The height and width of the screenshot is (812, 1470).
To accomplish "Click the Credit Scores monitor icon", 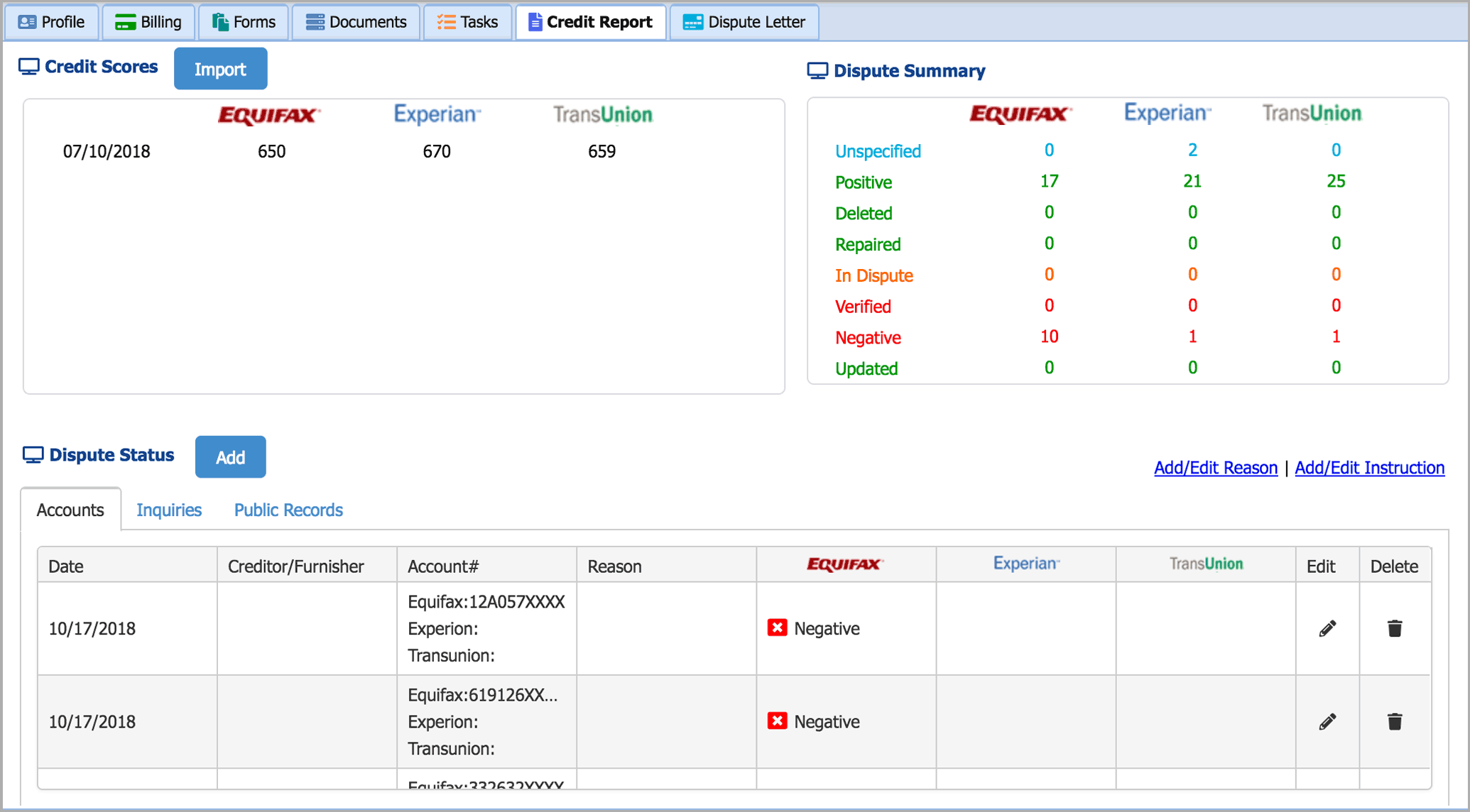I will (31, 65).
